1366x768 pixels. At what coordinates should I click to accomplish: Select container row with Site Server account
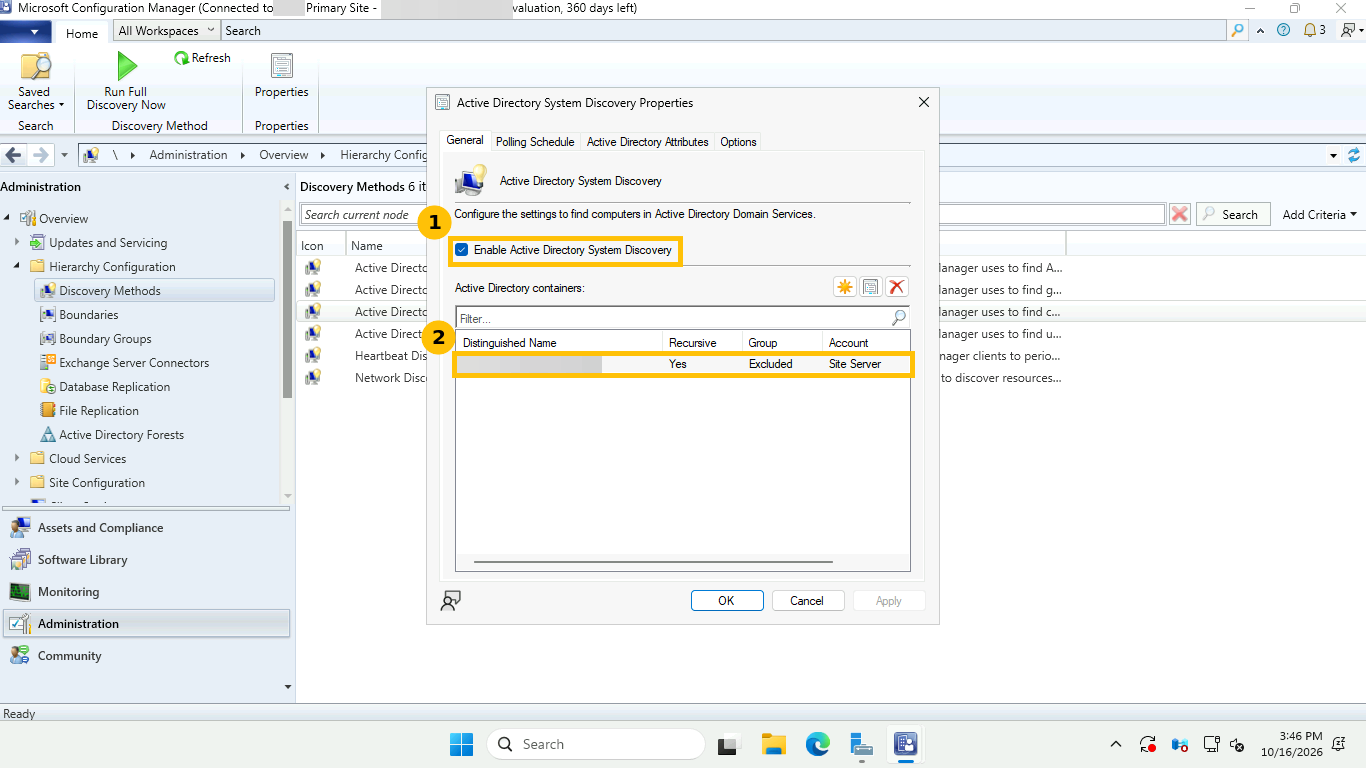(x=682, y=364)
